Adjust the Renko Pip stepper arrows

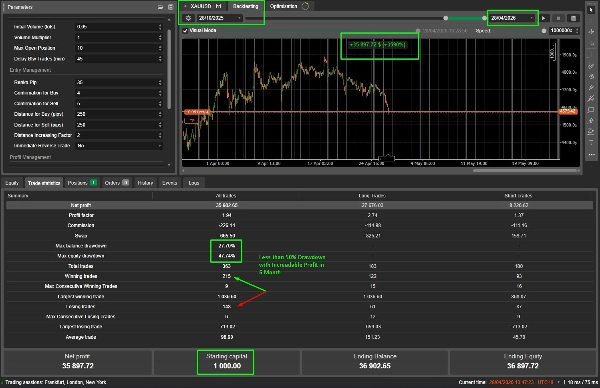pos(160,82)
